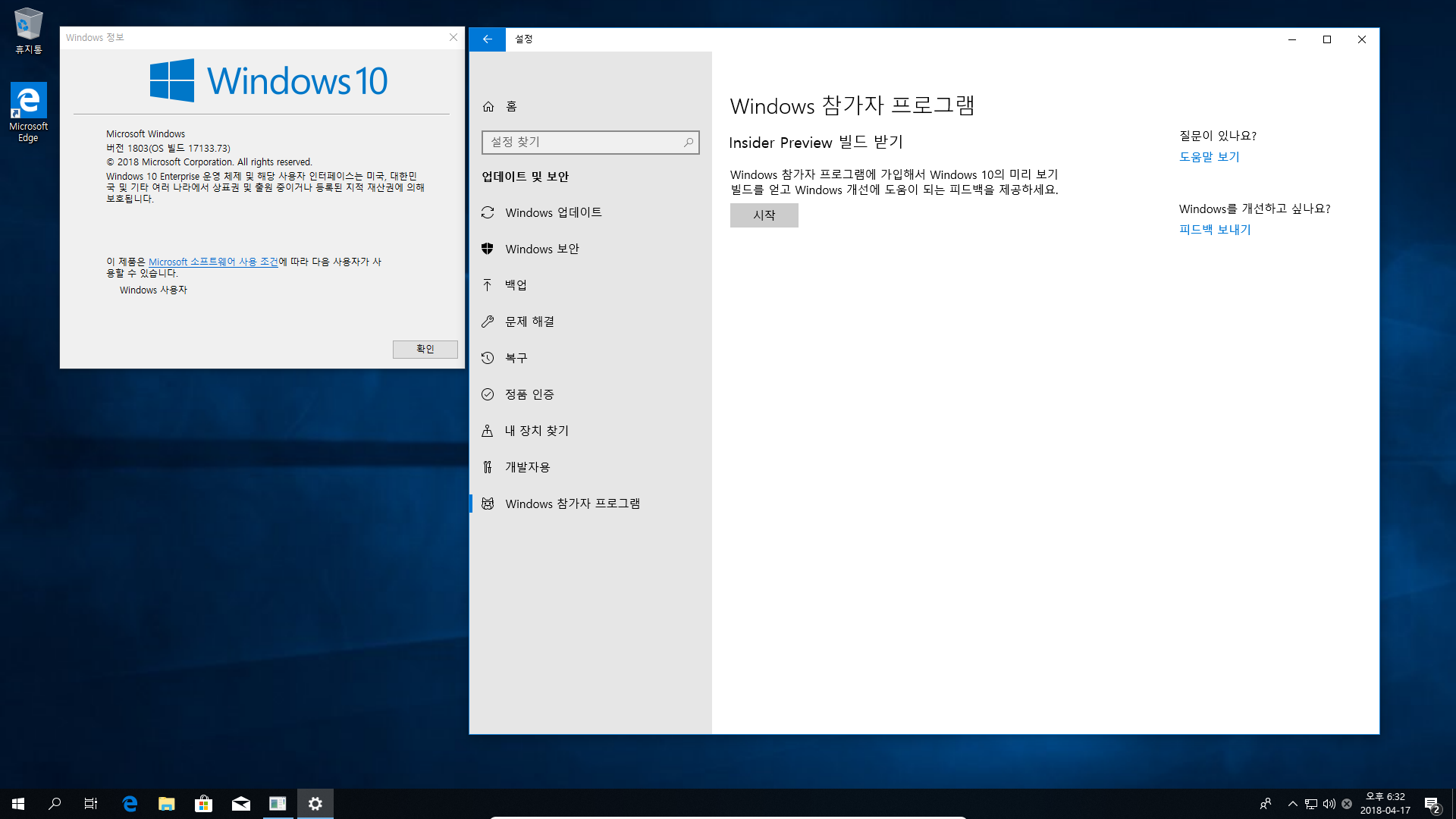
Task: Open Microsoft Store from taskbar
Action: [x=203, y=804]
